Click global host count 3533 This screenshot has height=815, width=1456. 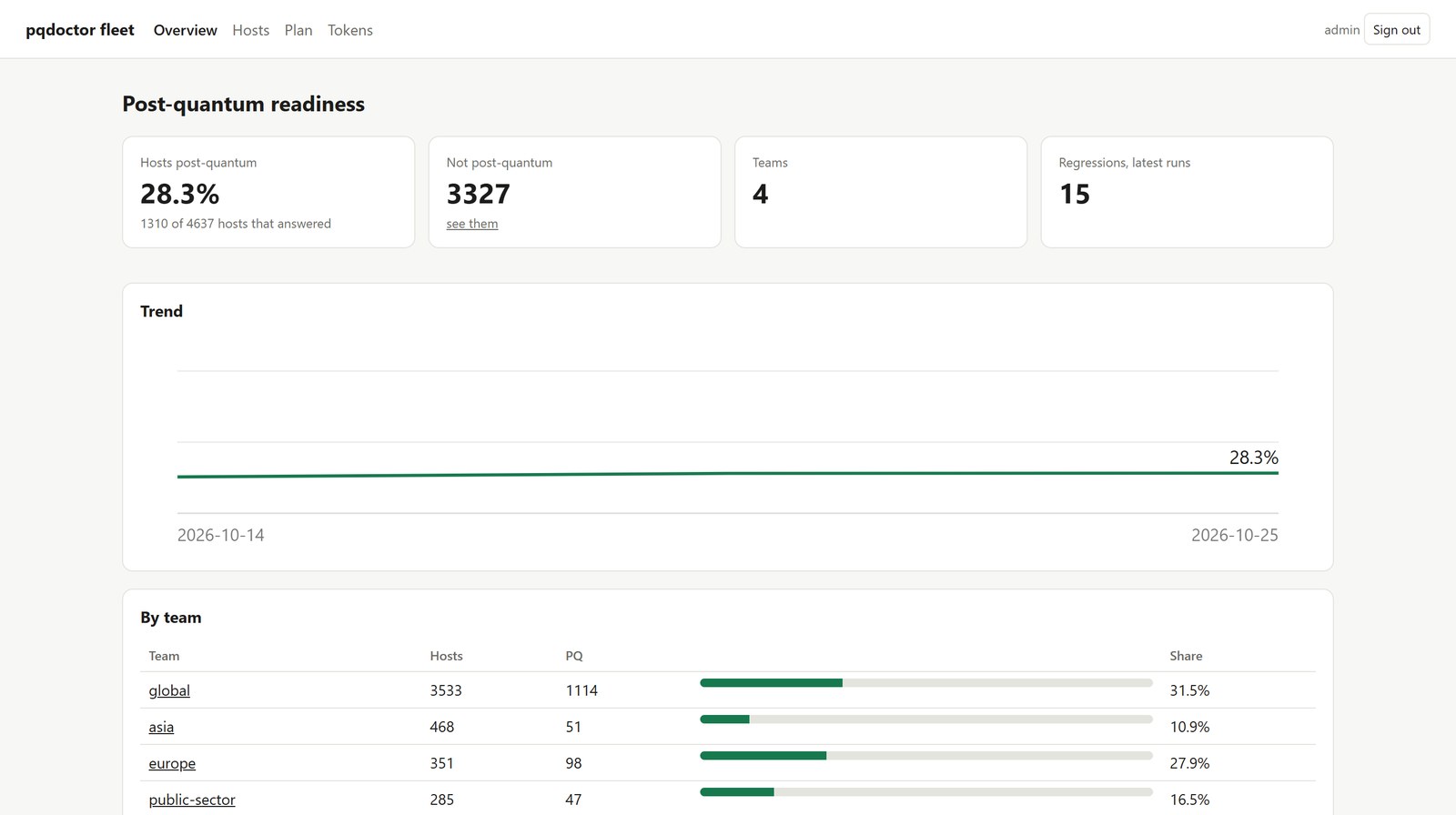pyautogui.click(x=446, y=690)
